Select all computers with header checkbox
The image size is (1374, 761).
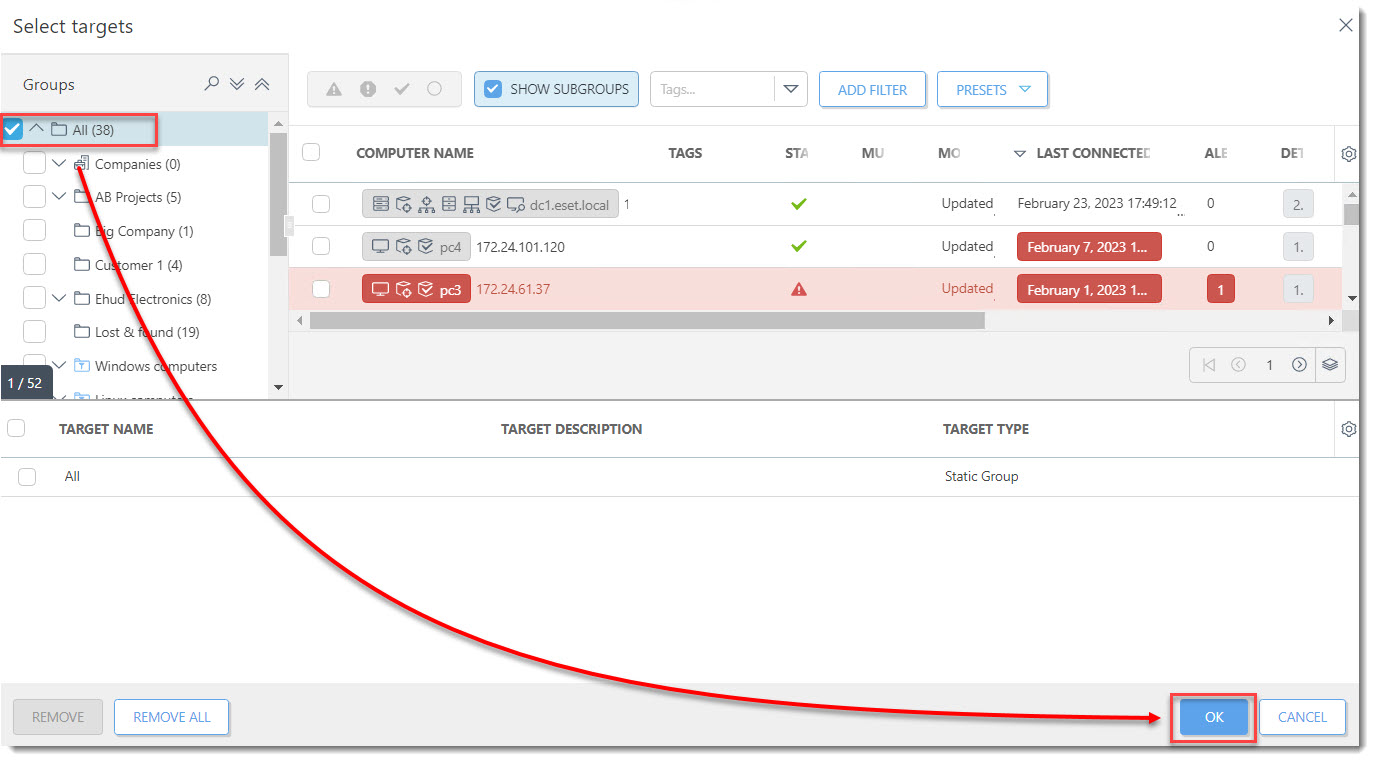coord(311,152)
